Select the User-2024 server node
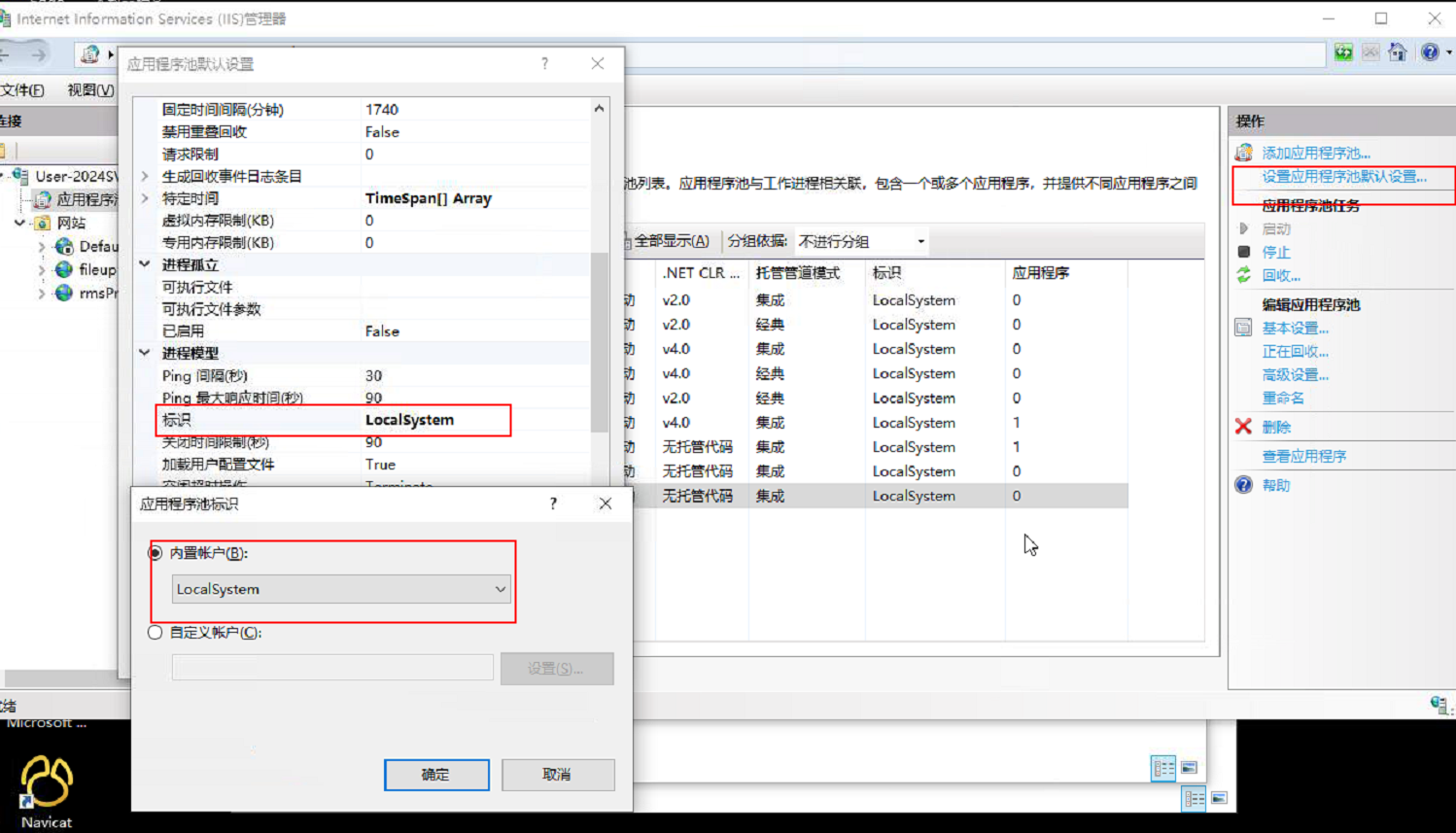 click(76, 176)
